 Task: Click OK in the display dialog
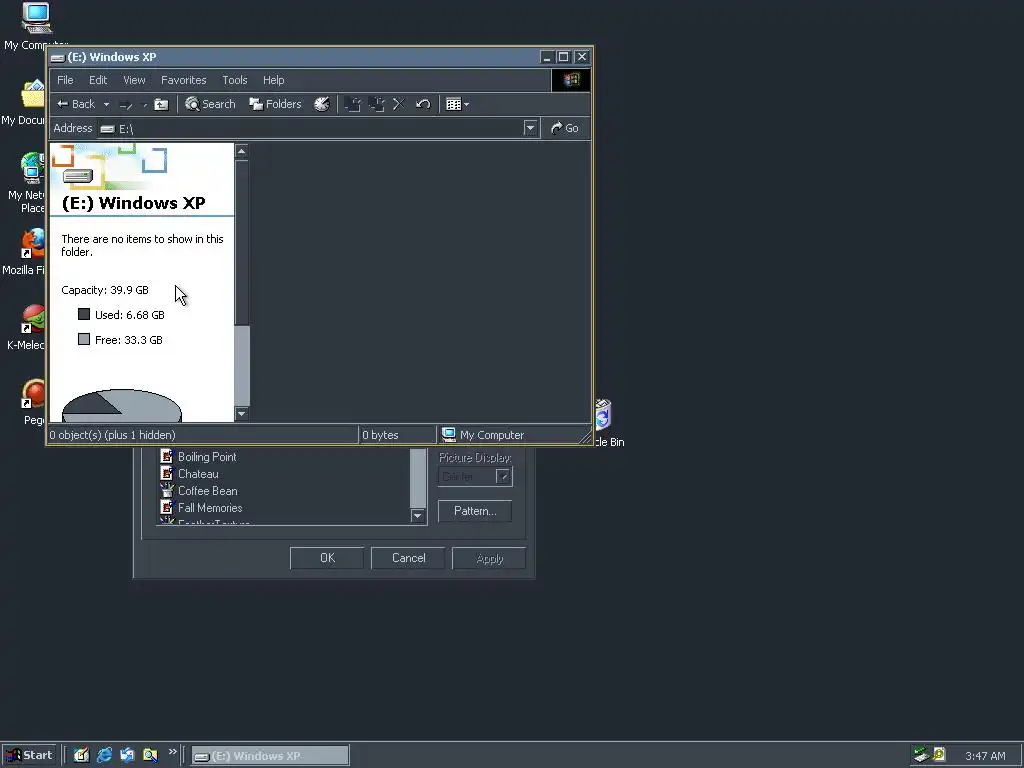point(327,558)
